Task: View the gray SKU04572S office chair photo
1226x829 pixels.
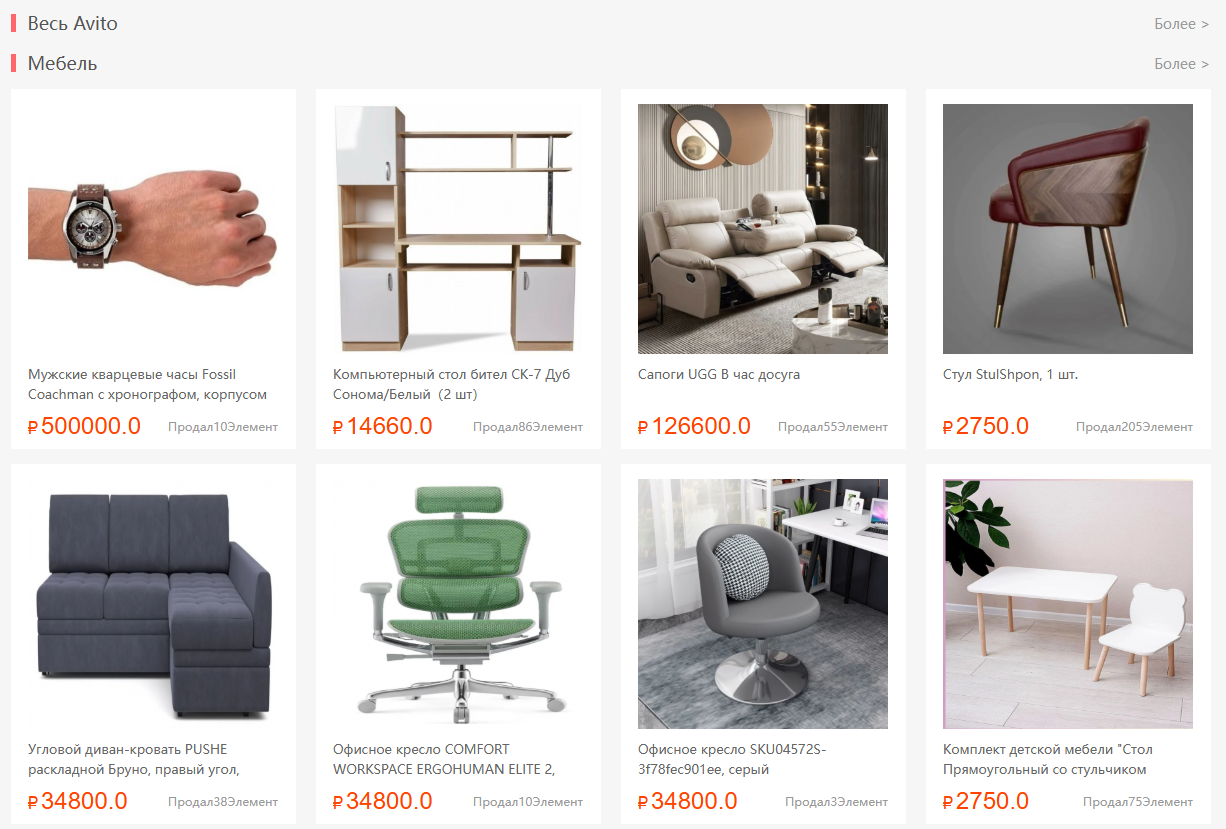Action: click(763, 604)
